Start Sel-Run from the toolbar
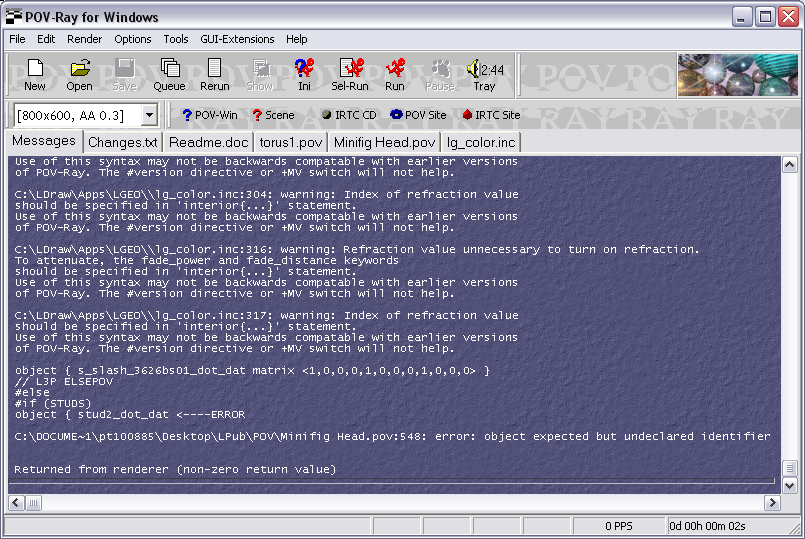Screen dimensions: 805x539 coord(350,75)
